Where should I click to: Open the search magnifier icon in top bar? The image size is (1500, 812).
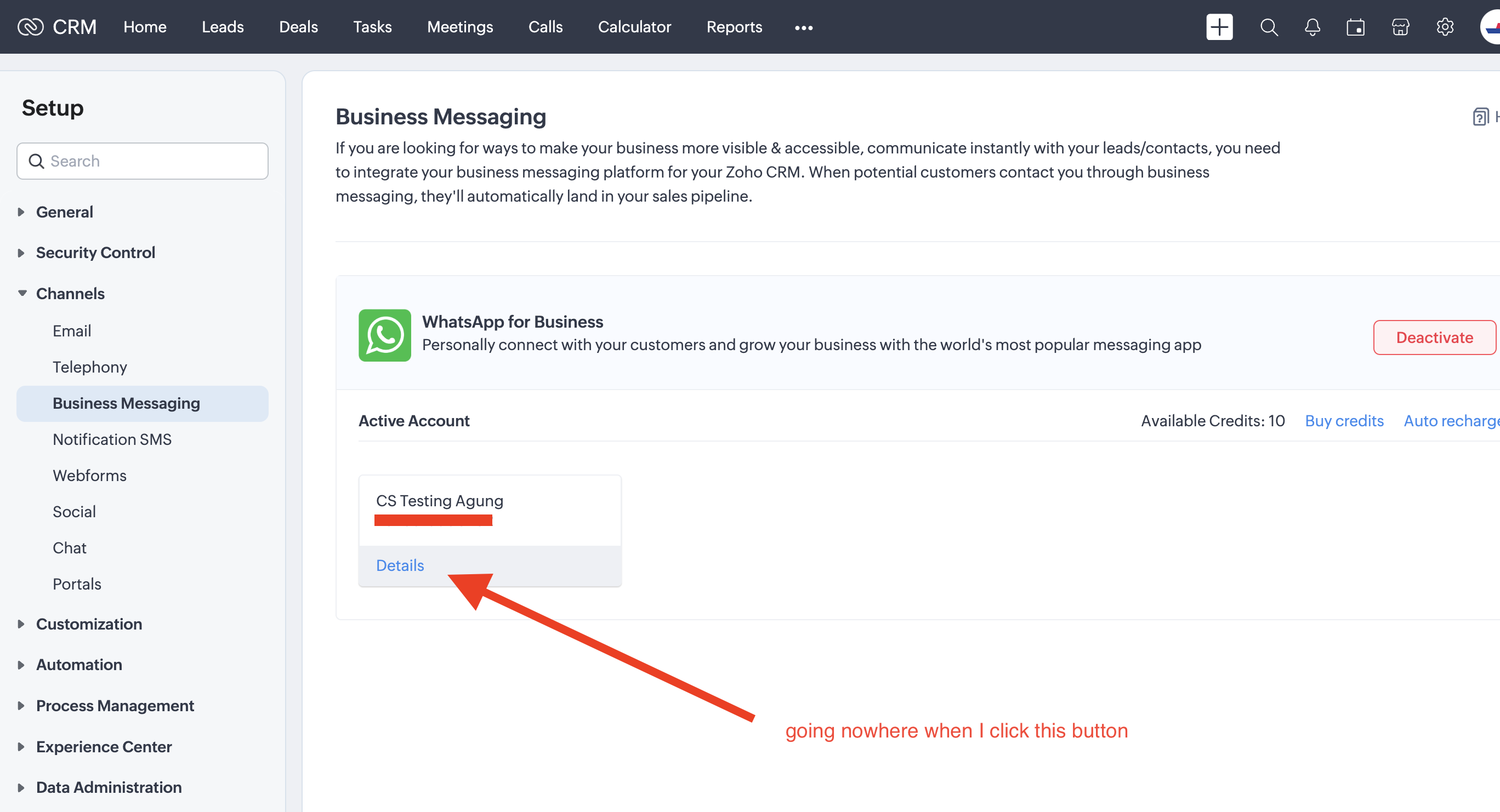point(1268,27)
